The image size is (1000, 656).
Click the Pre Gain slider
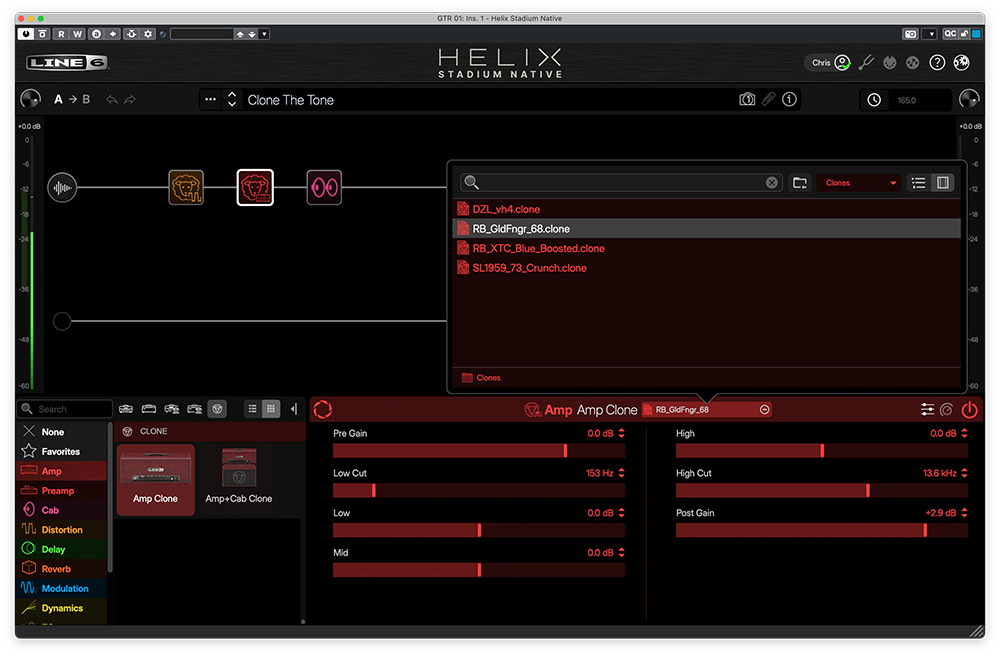point(479,451)
